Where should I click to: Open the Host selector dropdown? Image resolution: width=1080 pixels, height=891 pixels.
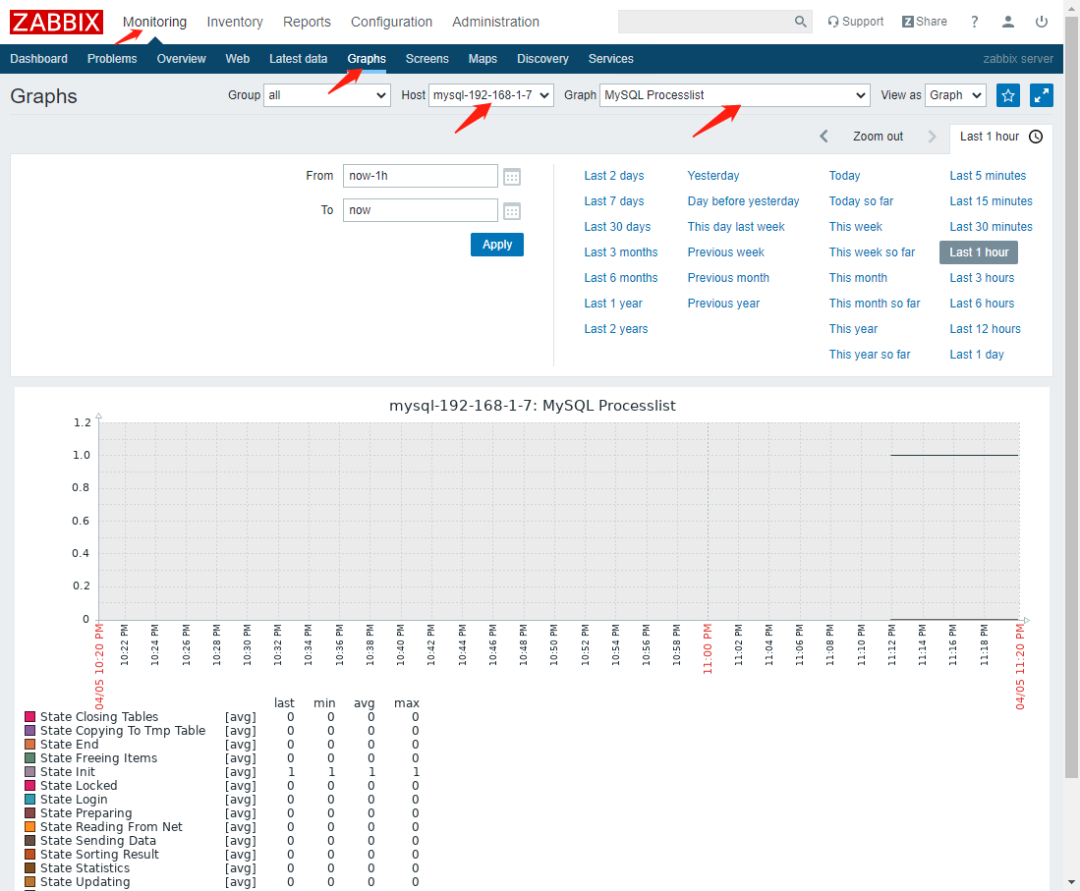pyautogui.click(x=491, y=95)
